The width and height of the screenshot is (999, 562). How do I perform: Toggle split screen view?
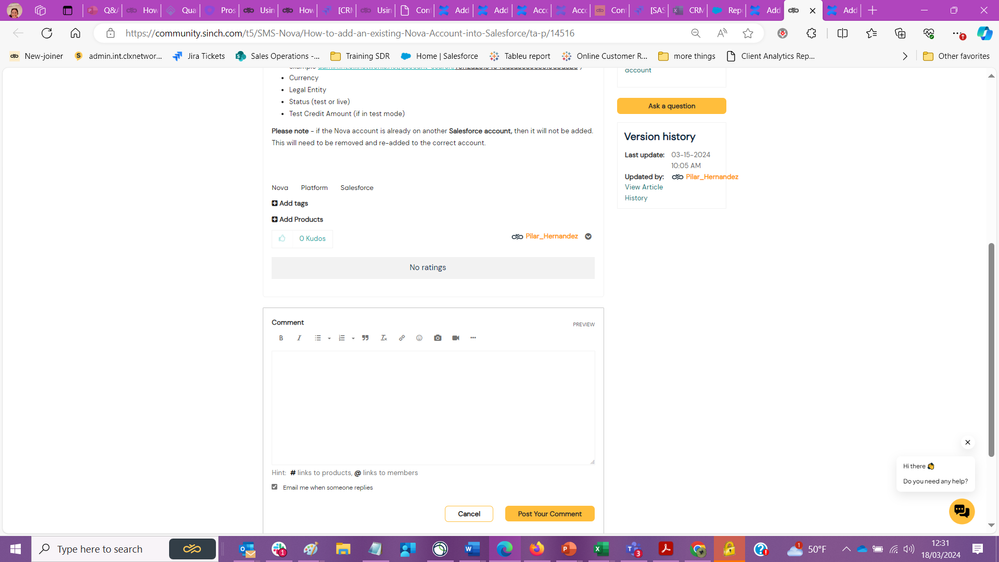click(842, 33)
